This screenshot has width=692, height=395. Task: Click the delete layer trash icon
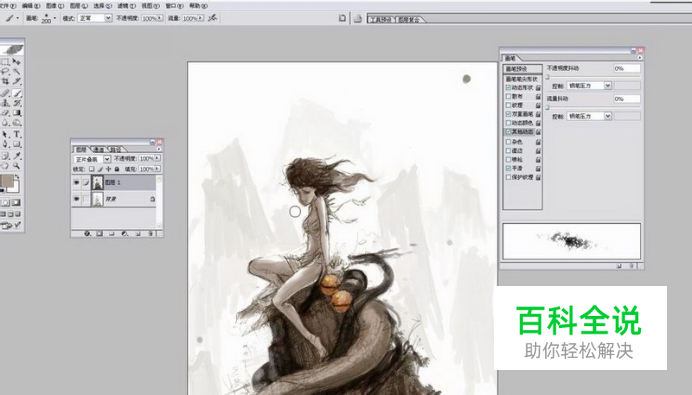click(150, 233)
